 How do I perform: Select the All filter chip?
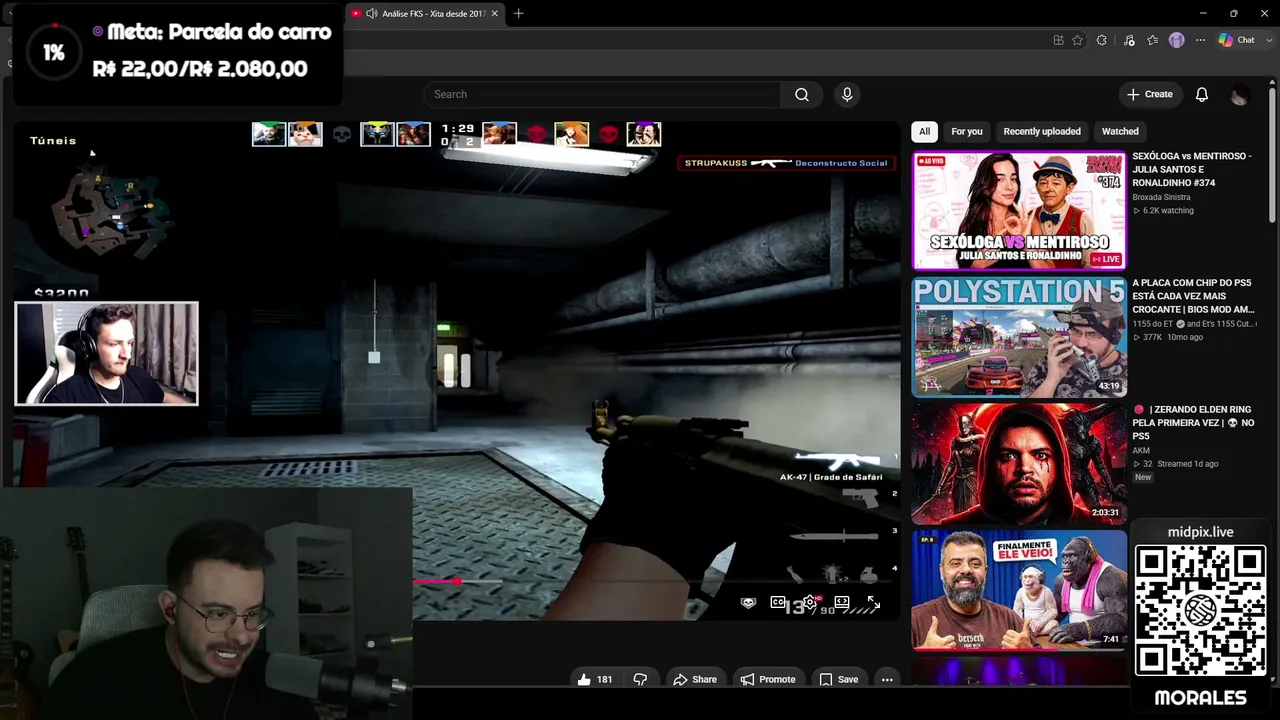click(924, 131)
